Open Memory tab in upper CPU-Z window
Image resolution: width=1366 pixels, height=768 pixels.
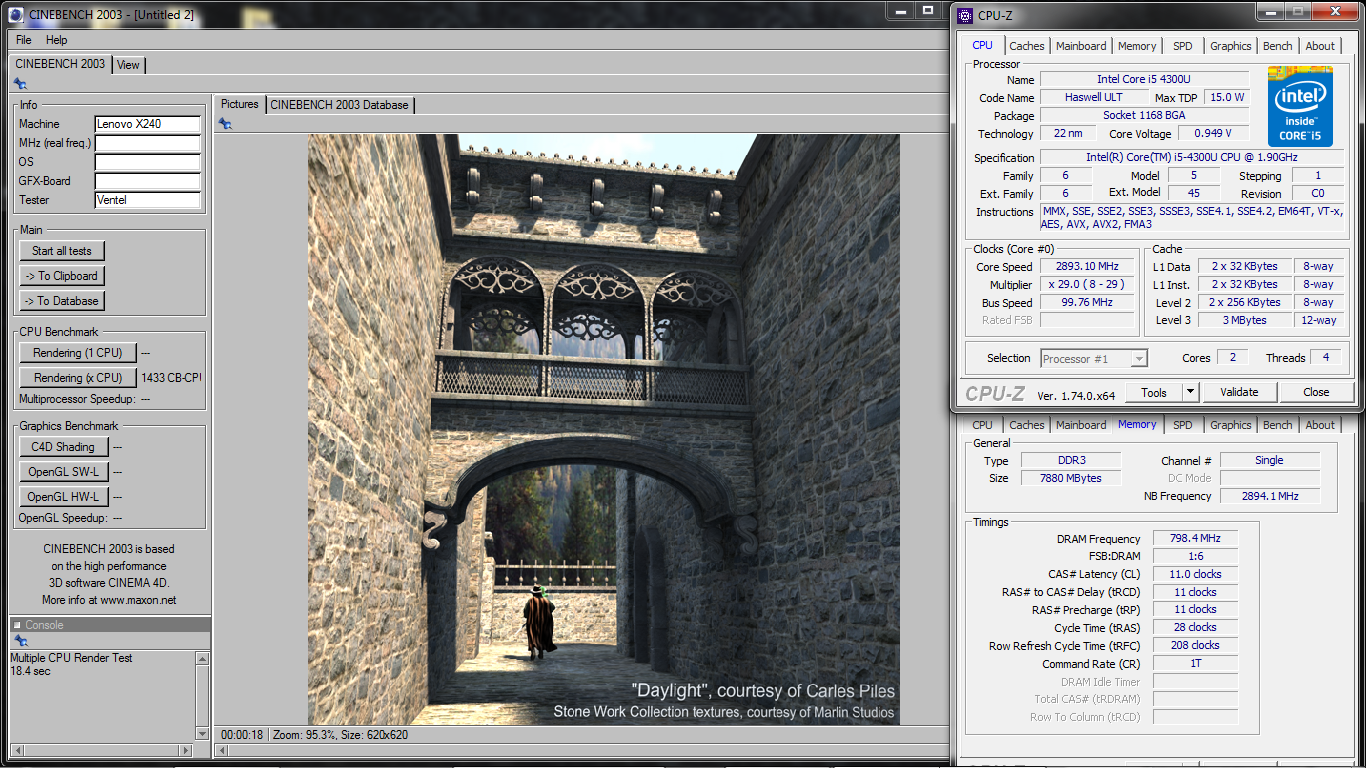tap(1137, 46)
